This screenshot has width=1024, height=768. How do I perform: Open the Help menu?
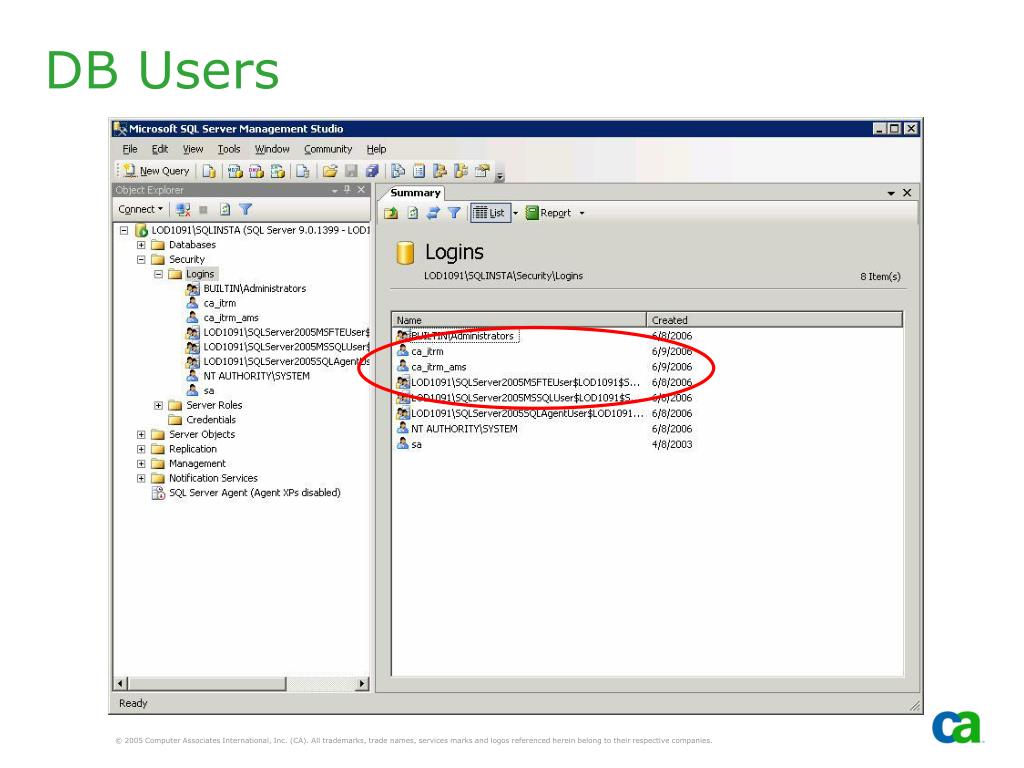click(x=376, y=150)
